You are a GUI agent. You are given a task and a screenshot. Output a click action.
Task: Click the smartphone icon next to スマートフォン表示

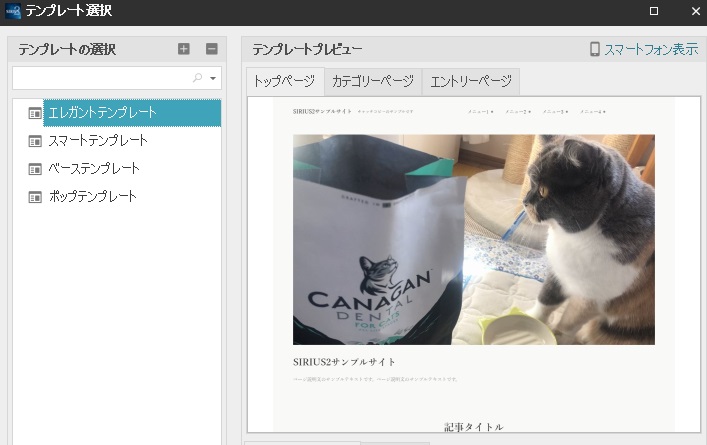[x=595, y=49]
